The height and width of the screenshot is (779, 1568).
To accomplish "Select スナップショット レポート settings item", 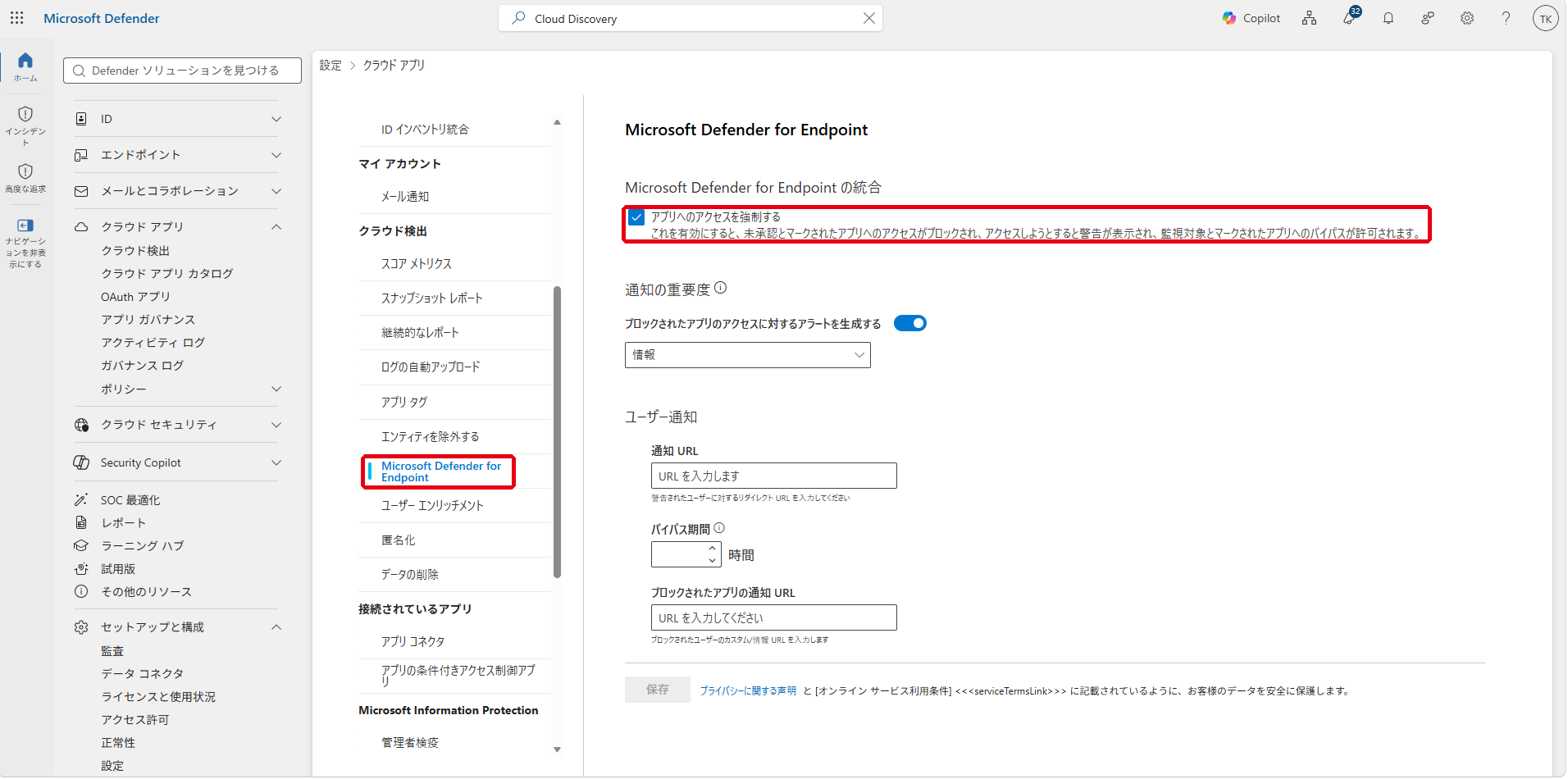I will pos(431,298).
